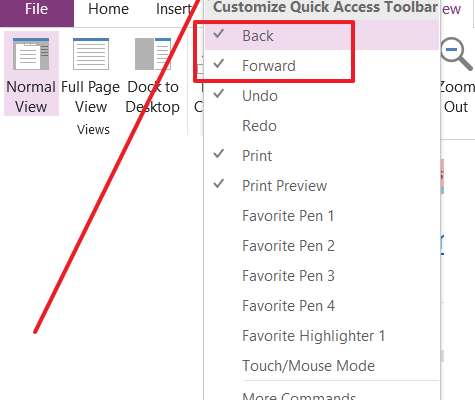
Task: Add Favorite Highlighter 1 to toolbar
Action: click(x=322, y=335)
